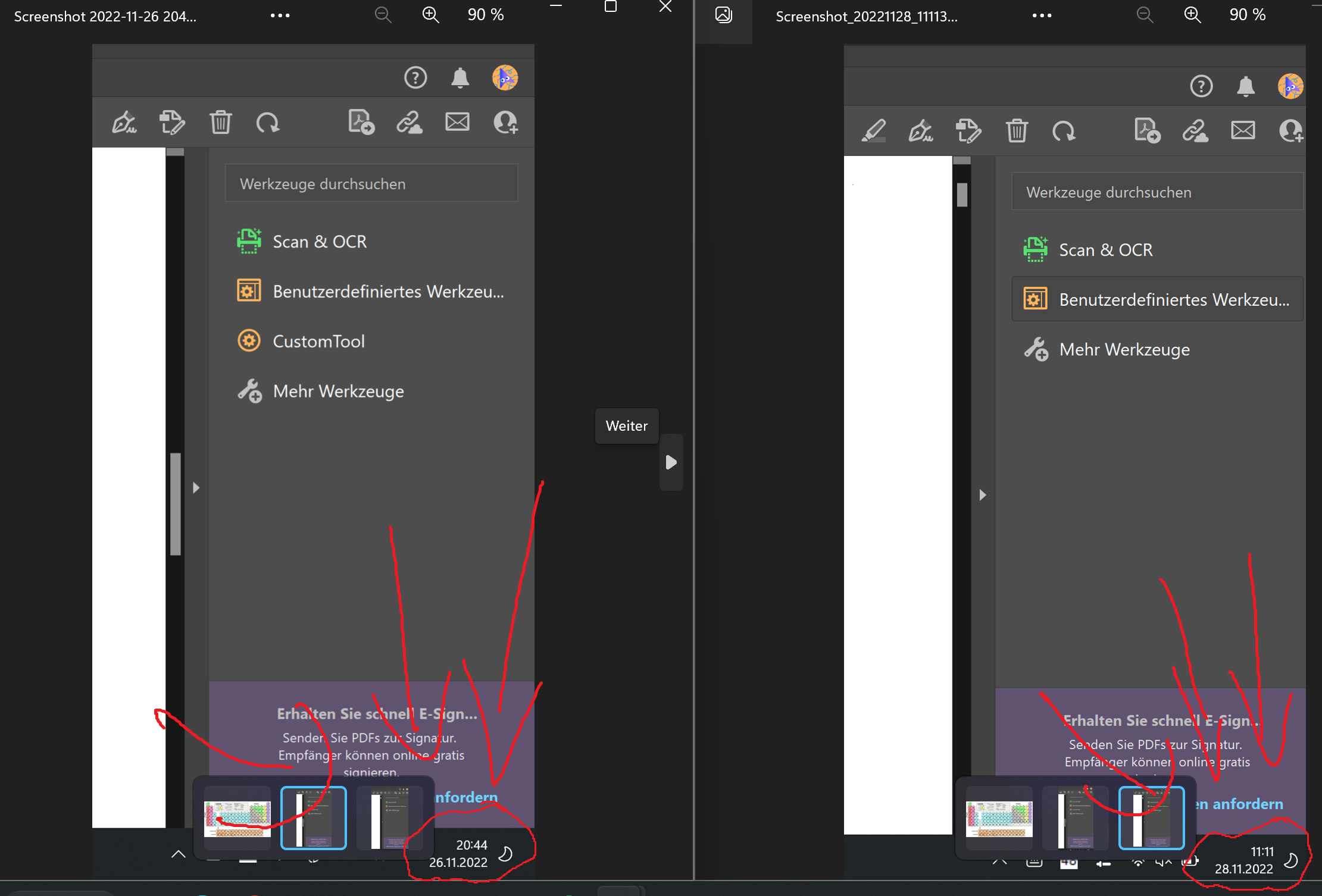
Task: Toggle night mode with the moon icon
Action: (505, 853)
